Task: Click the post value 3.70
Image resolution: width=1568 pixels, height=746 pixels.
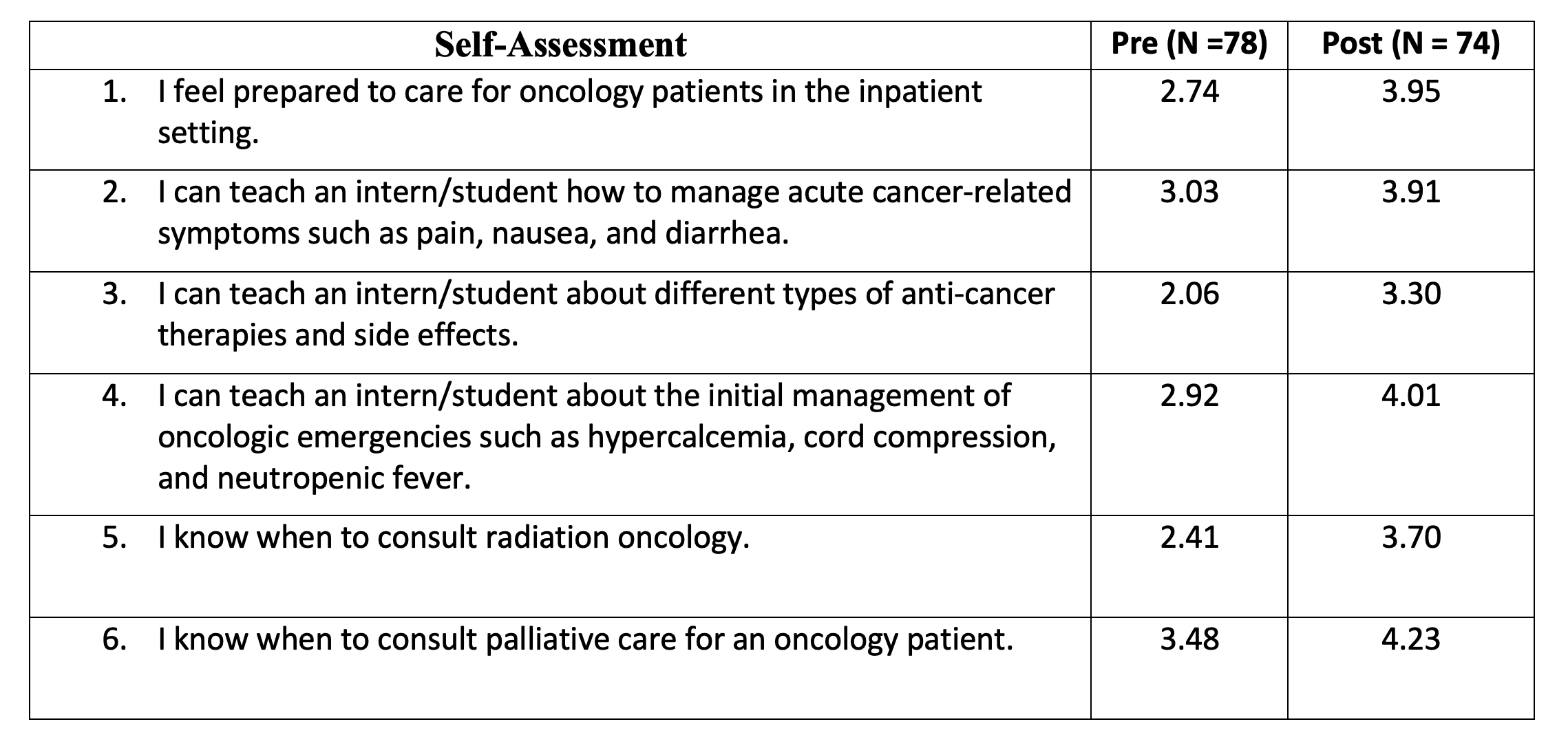Action: (x=1410, y=537)
